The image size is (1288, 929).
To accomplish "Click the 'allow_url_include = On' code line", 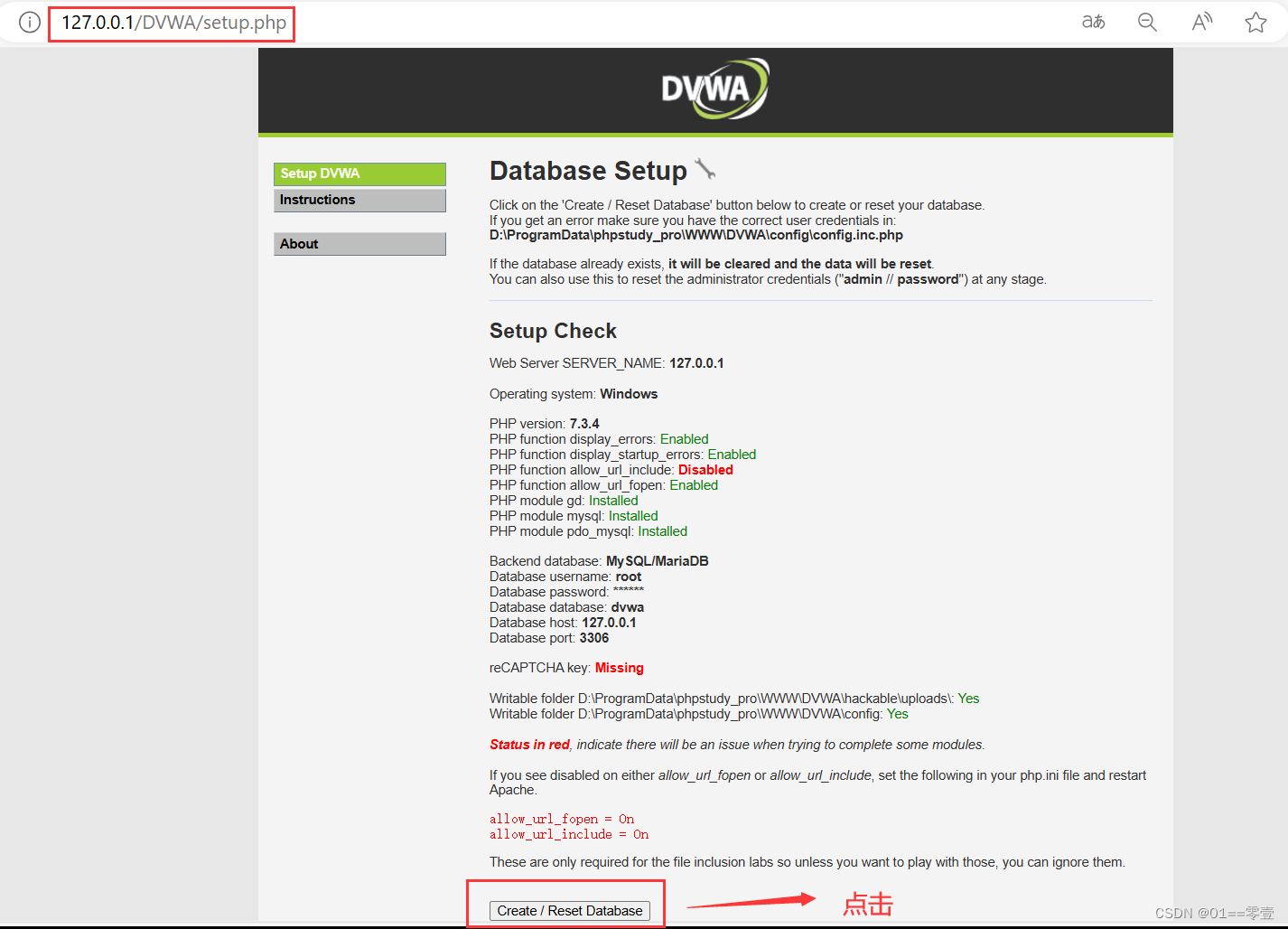I will (569, 835).
